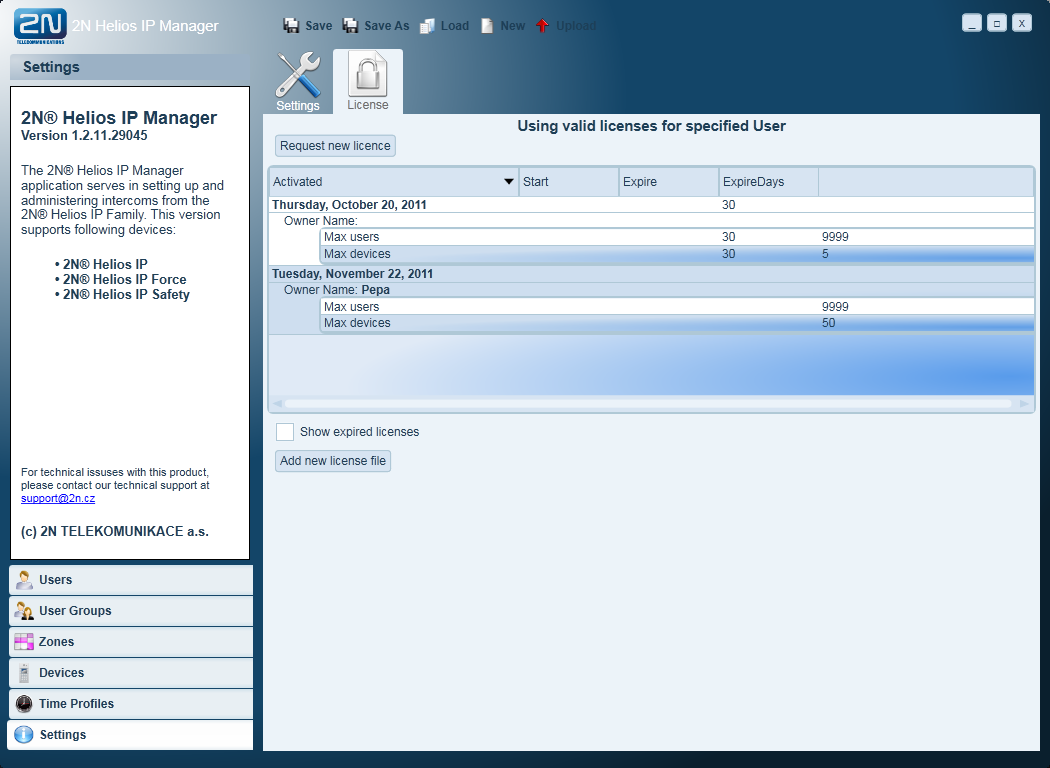Click the Users person icon in sidebar
Viewport: 1050px width, 768px height.
coord(24,580)
